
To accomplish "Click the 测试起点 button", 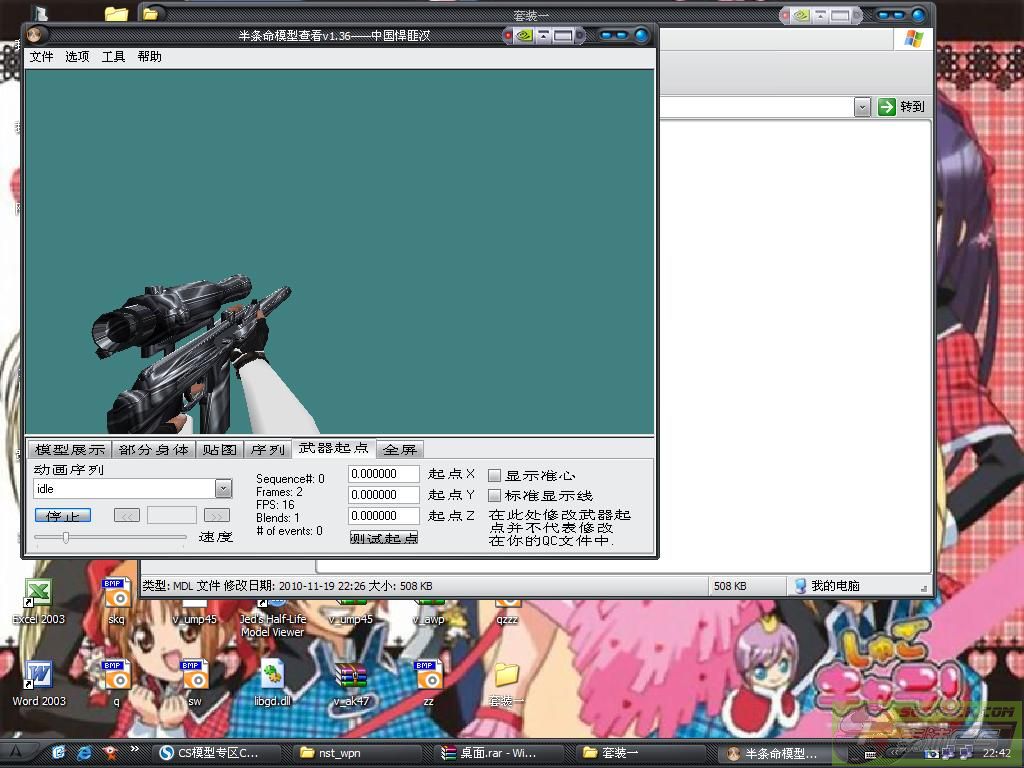I will pyautogui.click(x=384, y=538).
